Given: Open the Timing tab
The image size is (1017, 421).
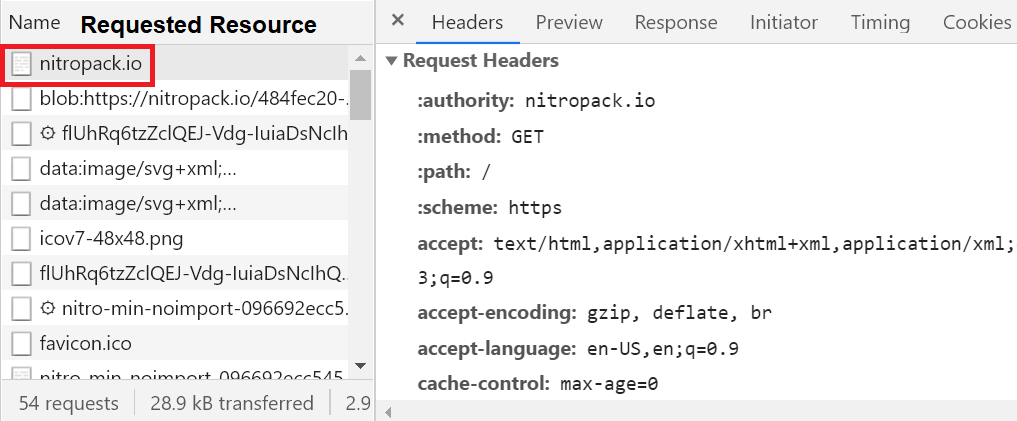Looking at the screenshot, I should [x=880, y=23].
